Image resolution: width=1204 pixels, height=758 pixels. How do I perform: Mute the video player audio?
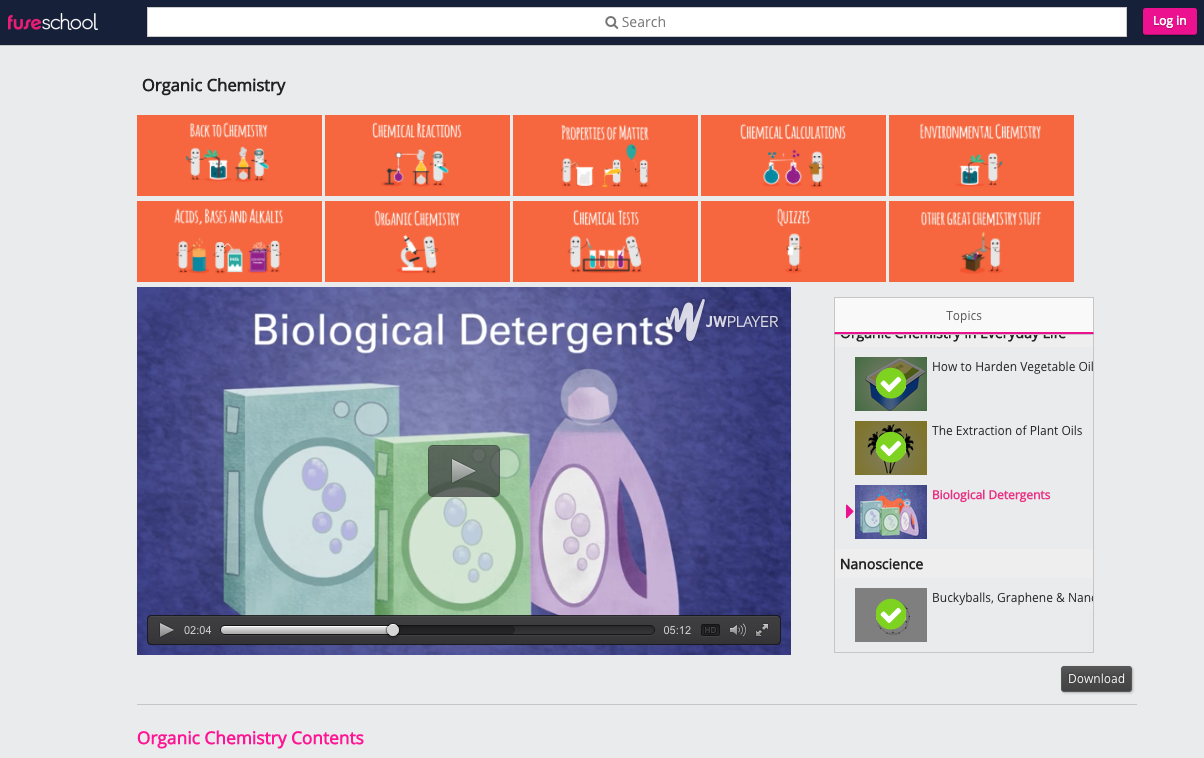pos(737,630)
